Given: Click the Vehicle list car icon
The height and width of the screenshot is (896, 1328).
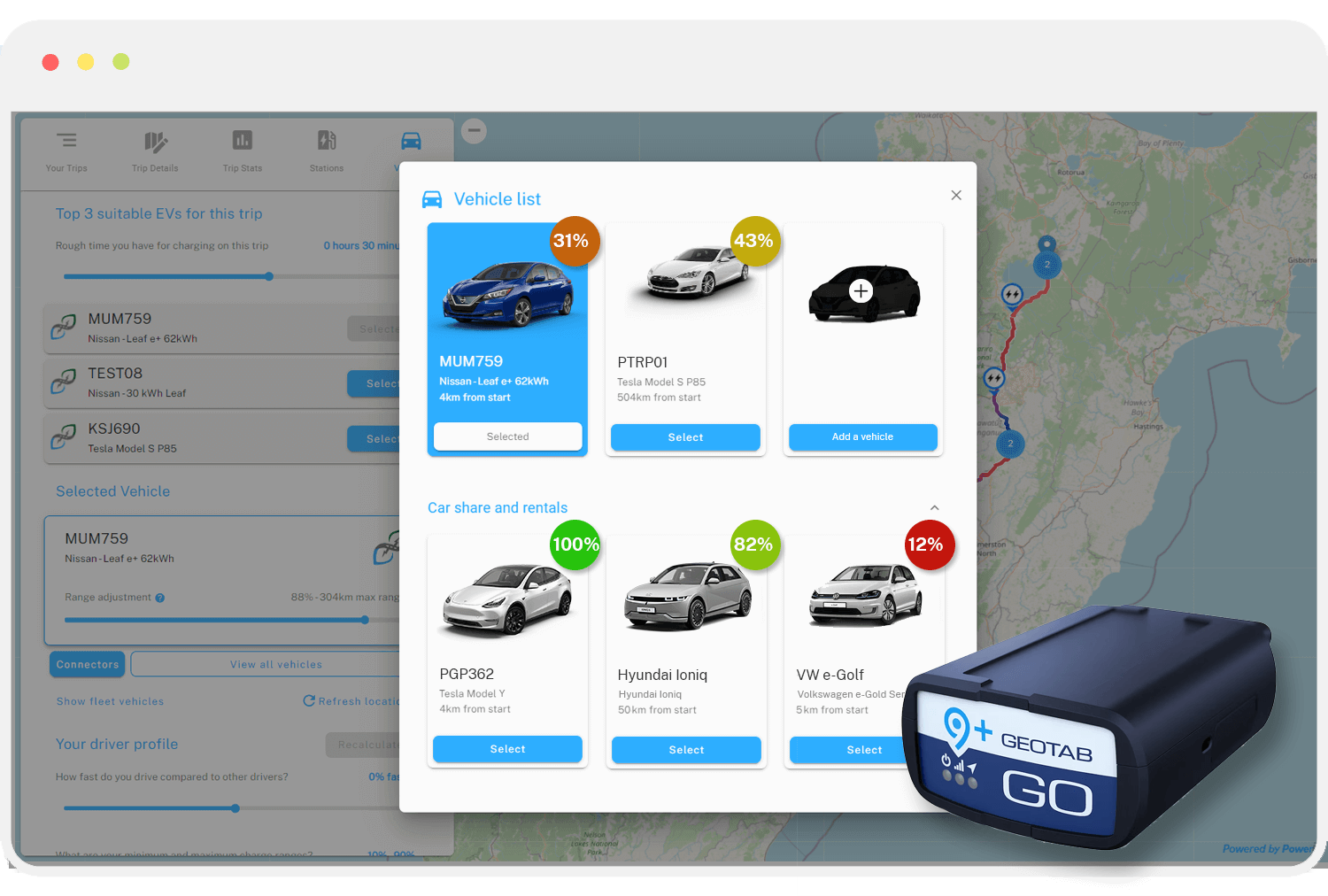Looking at the screenshot, I should (432, 199).
